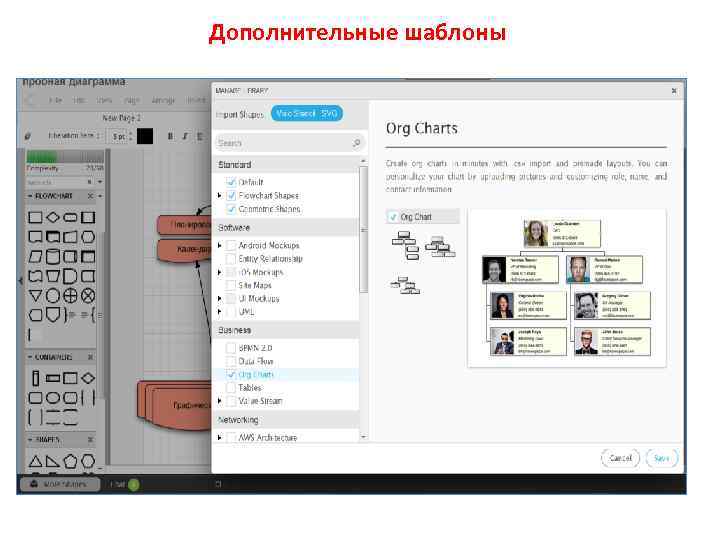720x540 pixels.
Task: Select the Paper Tape flowchart shape
Action: pyautogui.click(x=35, y=276)
